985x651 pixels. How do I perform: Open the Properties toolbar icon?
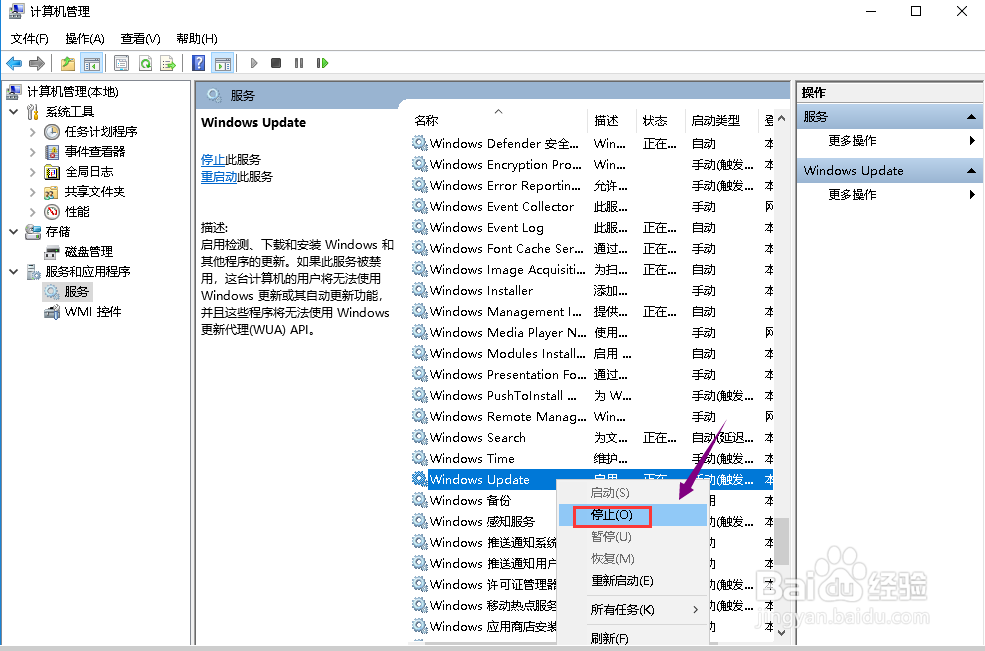pyautogui.click(x=122, y=63)
